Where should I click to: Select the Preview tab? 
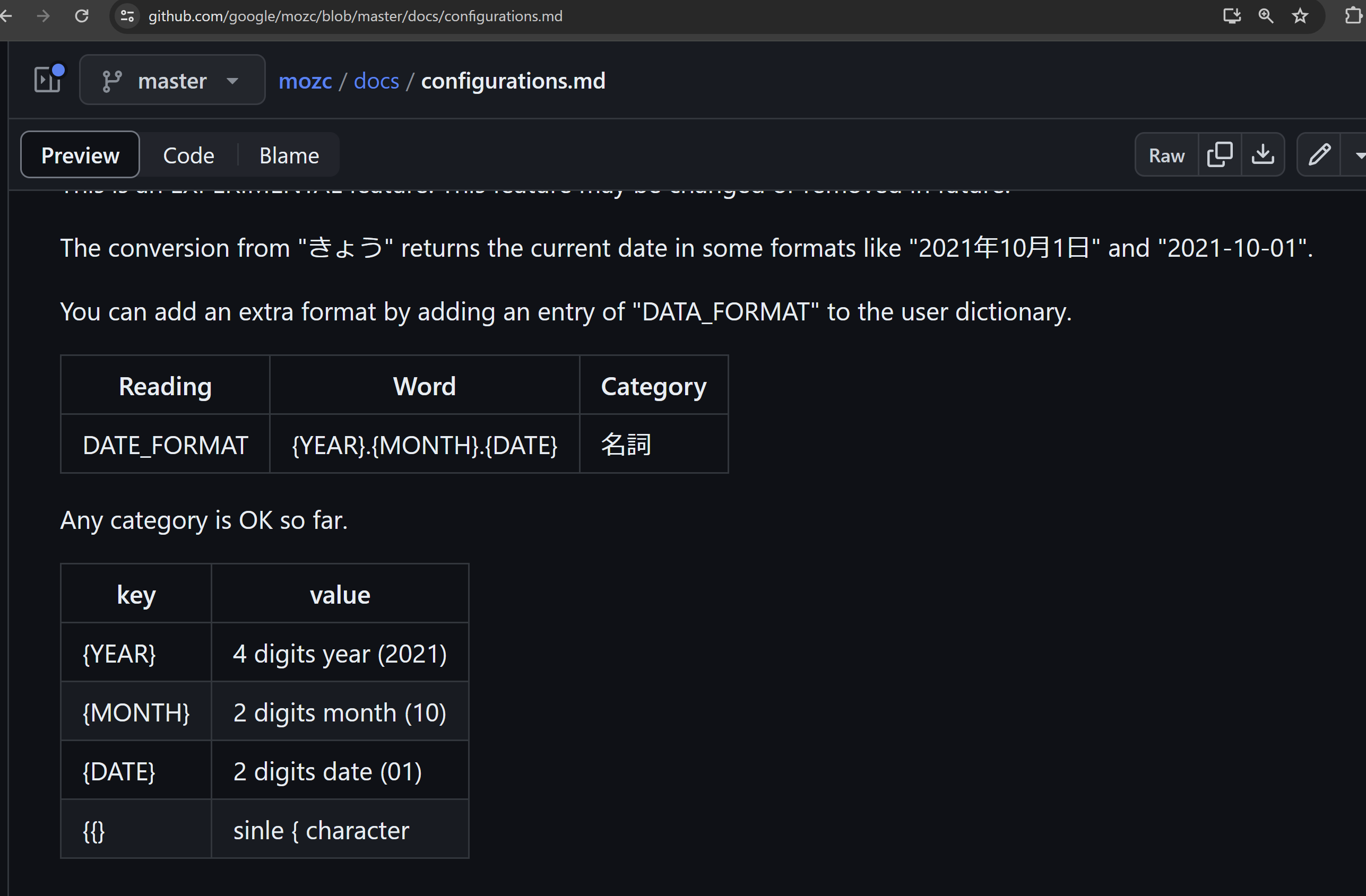80,155
